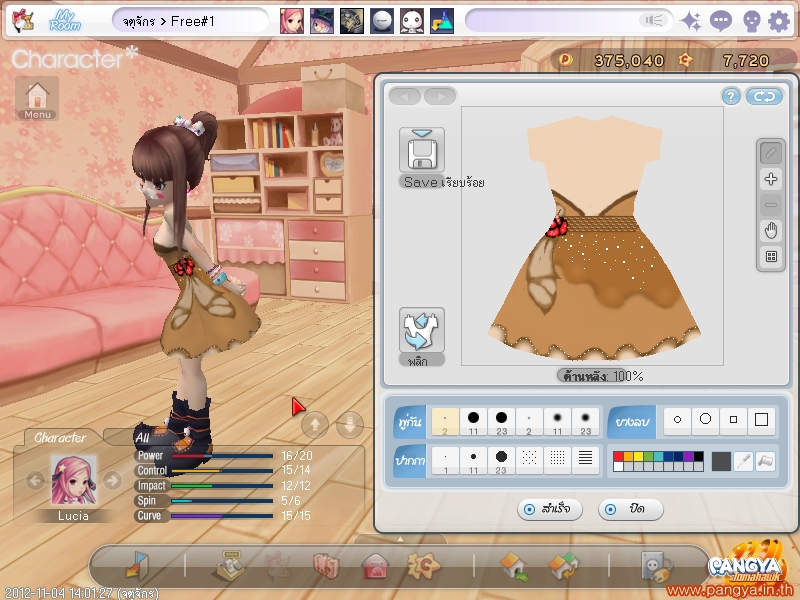The height and width of the screenshot is (600, 800).
Task: Open the settings gear at top
Action: (779, 21)
